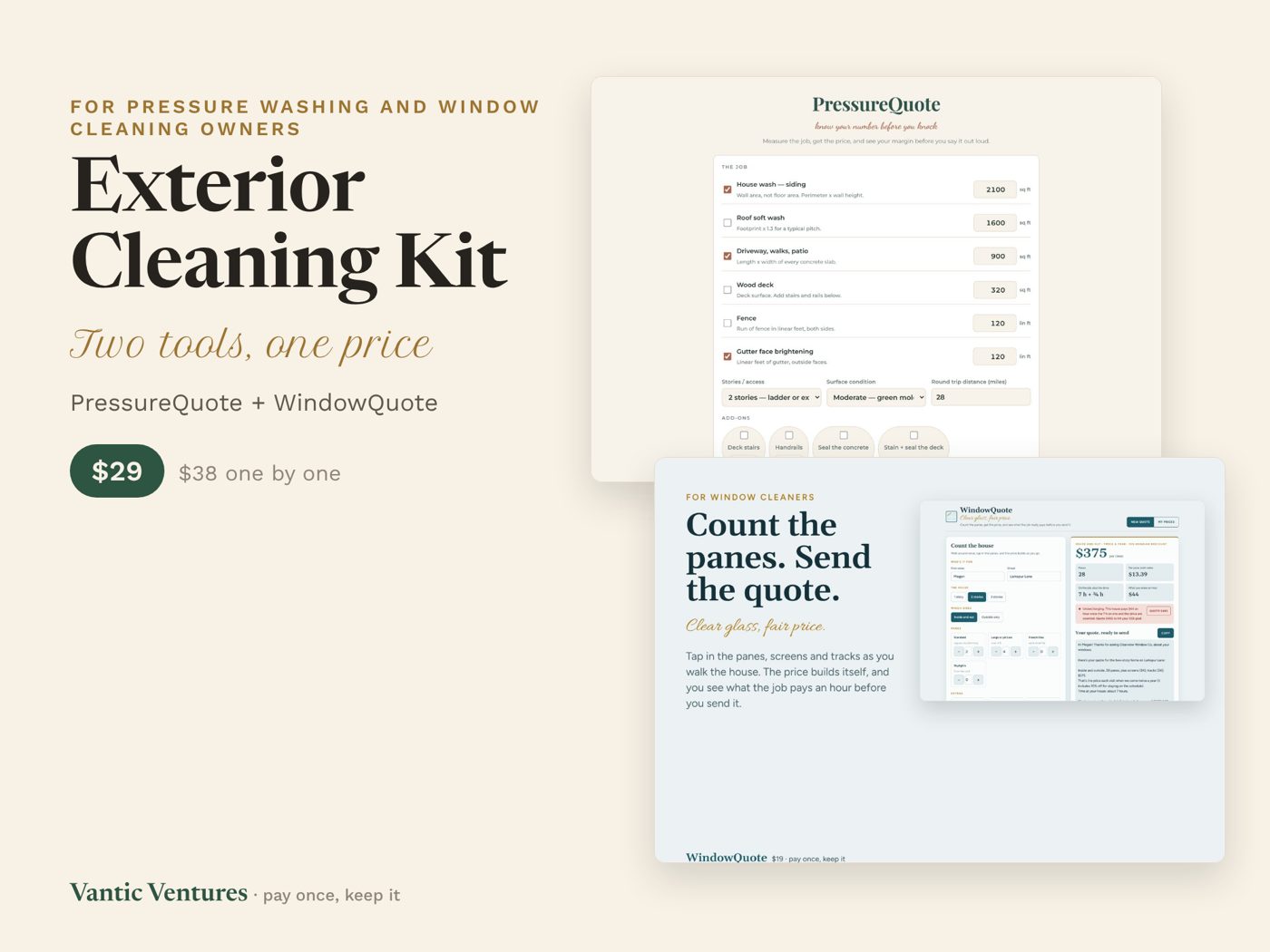This screenshot has width=1270, height=952.
Task: Uncheck Driveway, walks, patio checkbox
Action: point(728,257)
